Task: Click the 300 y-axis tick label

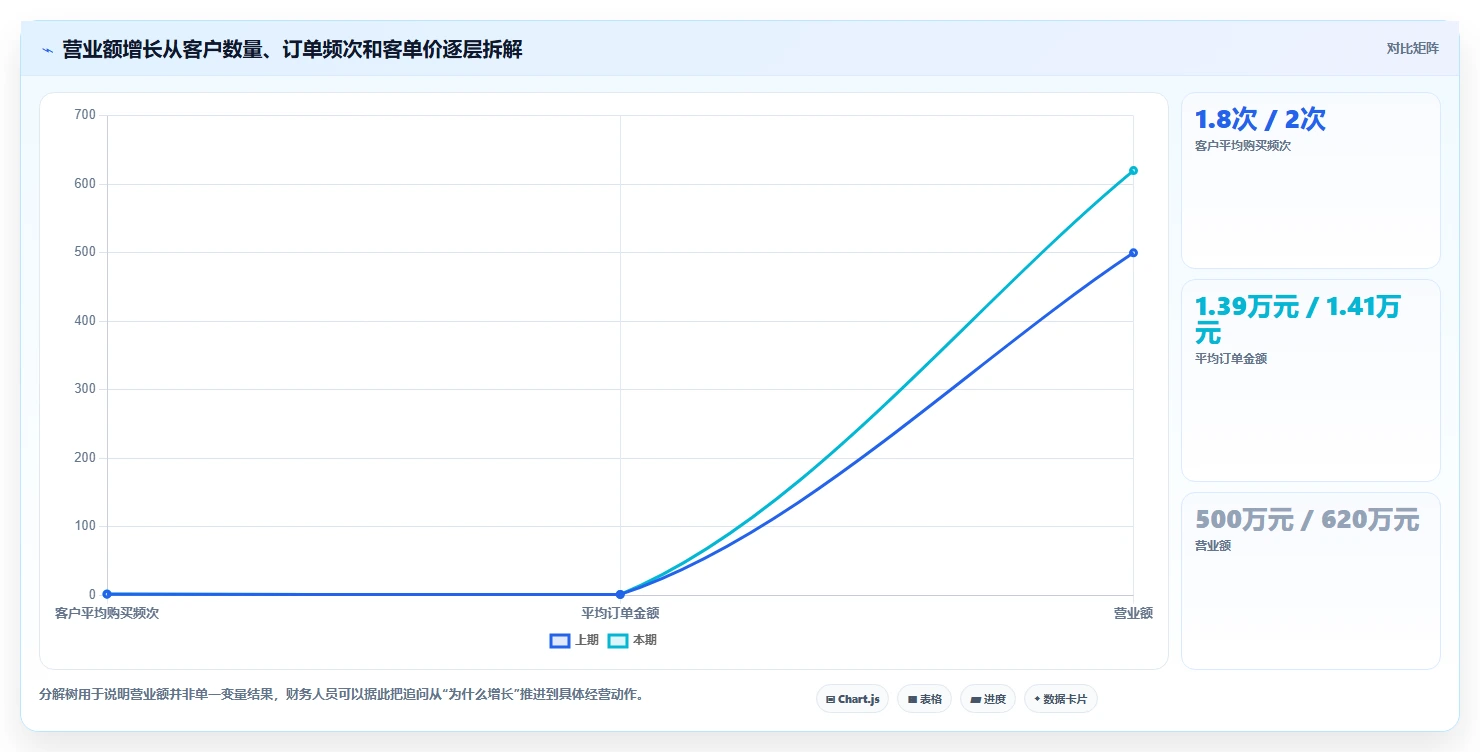Action: 86,389
